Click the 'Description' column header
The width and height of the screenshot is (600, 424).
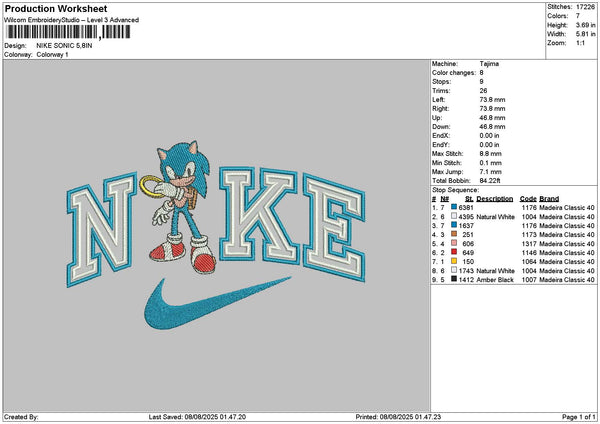click(x=495, y=199)
